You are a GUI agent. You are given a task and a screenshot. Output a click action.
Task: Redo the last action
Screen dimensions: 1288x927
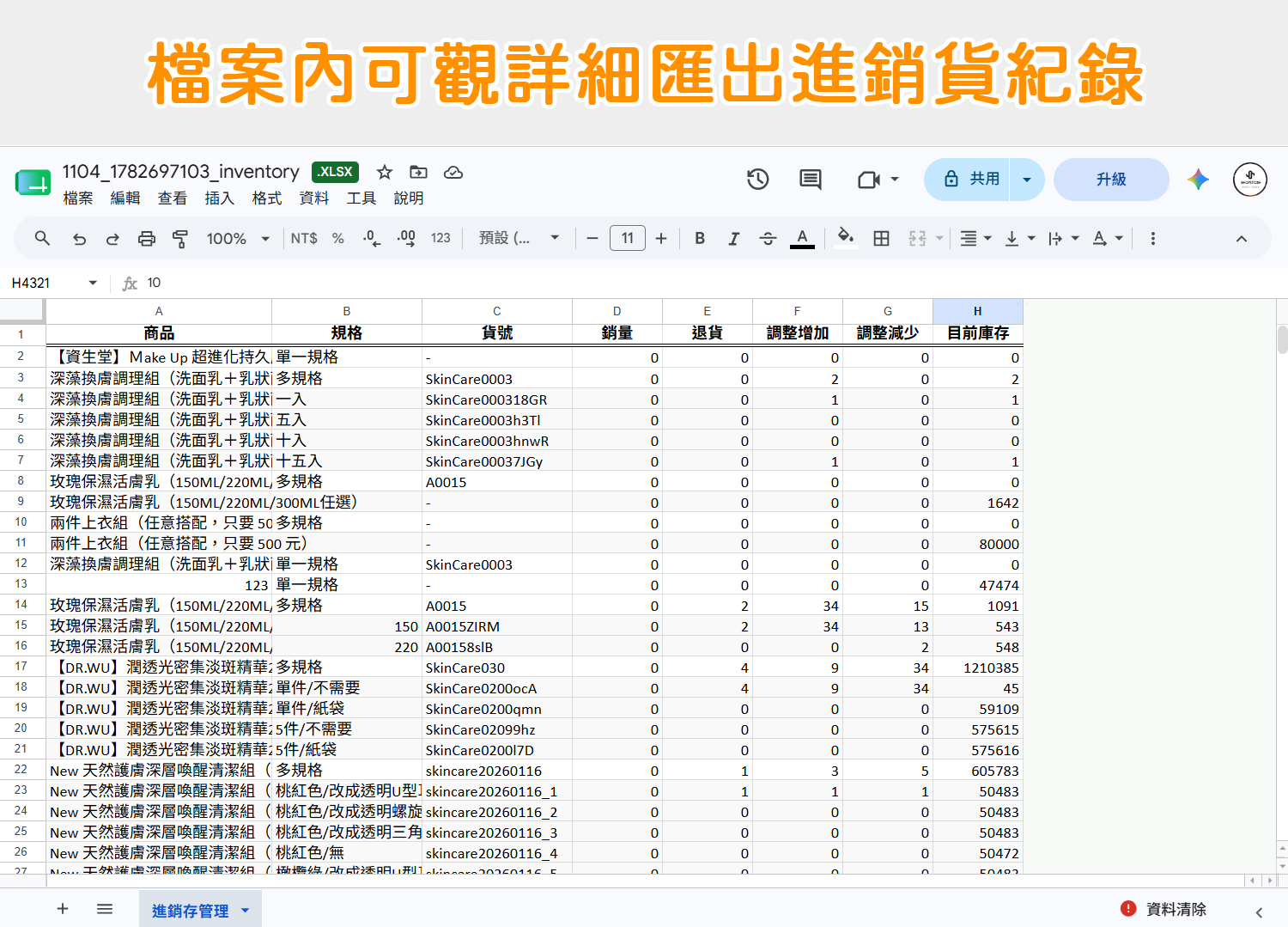click(112, 239)
